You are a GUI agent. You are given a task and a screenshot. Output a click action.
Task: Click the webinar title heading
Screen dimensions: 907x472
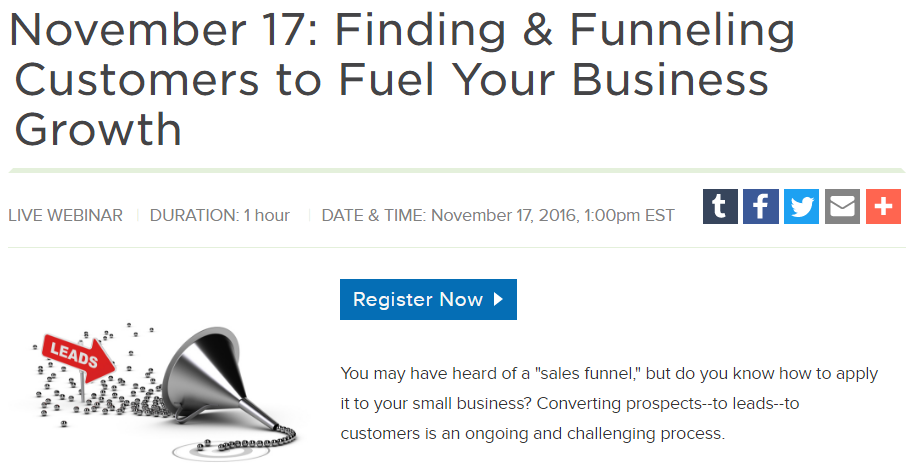click(x=400, y=80)
